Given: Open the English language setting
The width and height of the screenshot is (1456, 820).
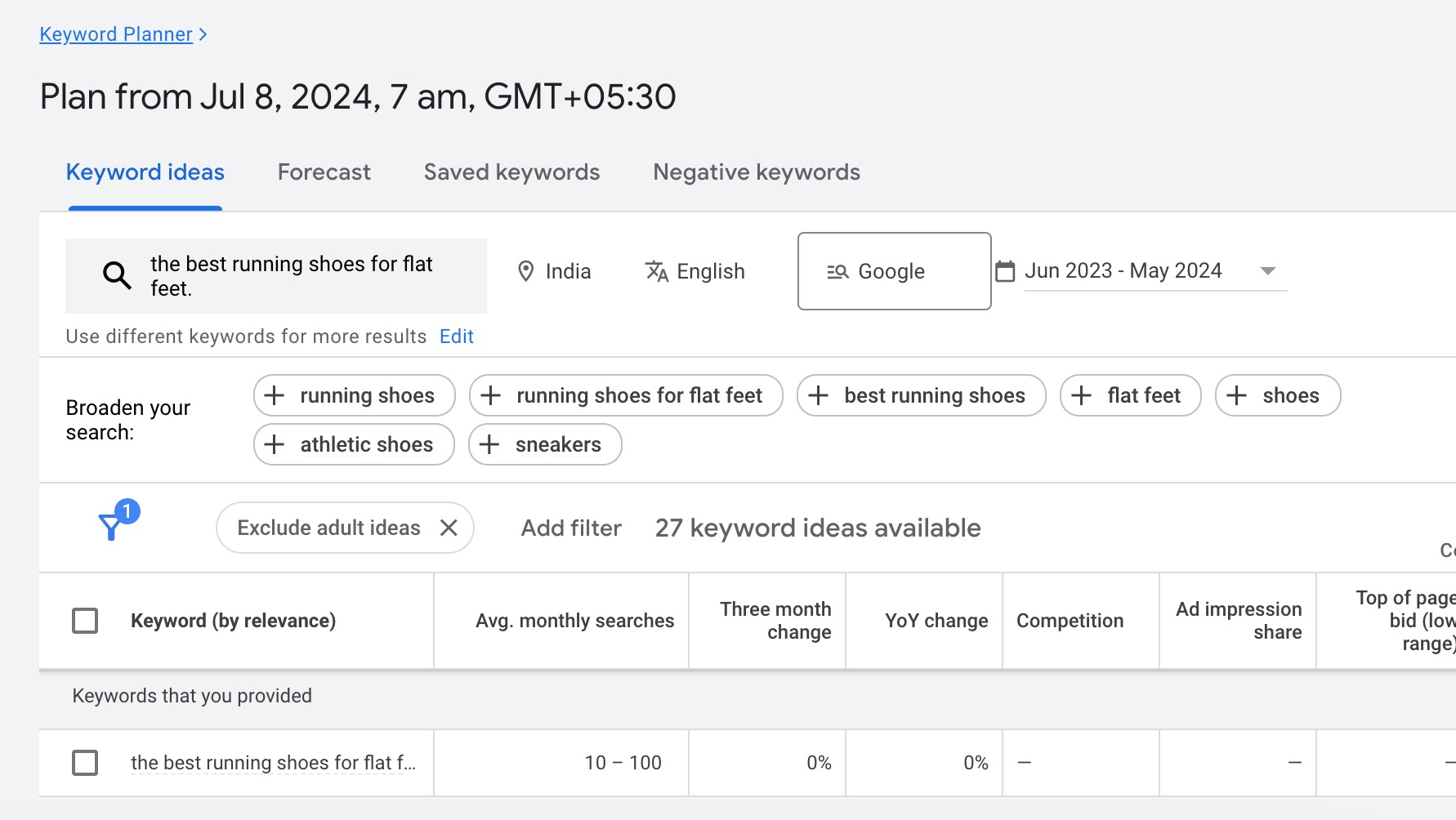Looking at the screenshot, I should tap(695, 271).
